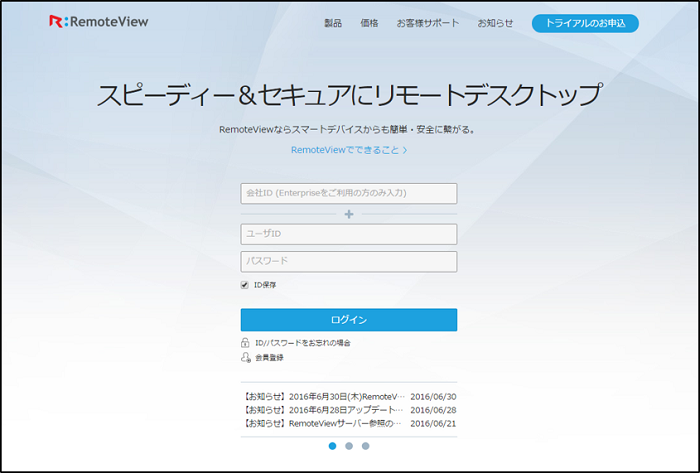
Task: Open the 会員登録 link
Action: tap(269, 357)
